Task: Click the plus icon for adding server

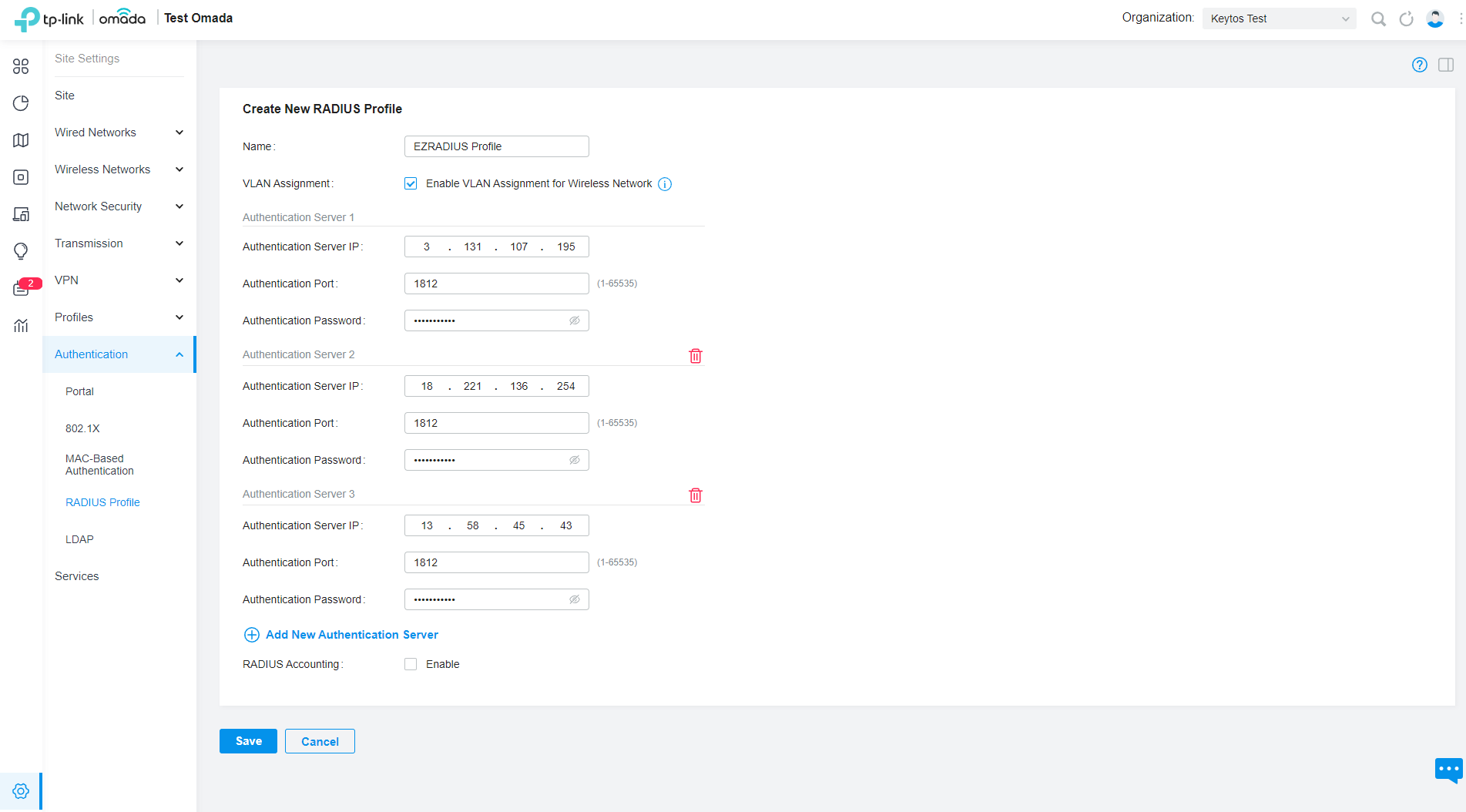Action: (x=252, y=635)
